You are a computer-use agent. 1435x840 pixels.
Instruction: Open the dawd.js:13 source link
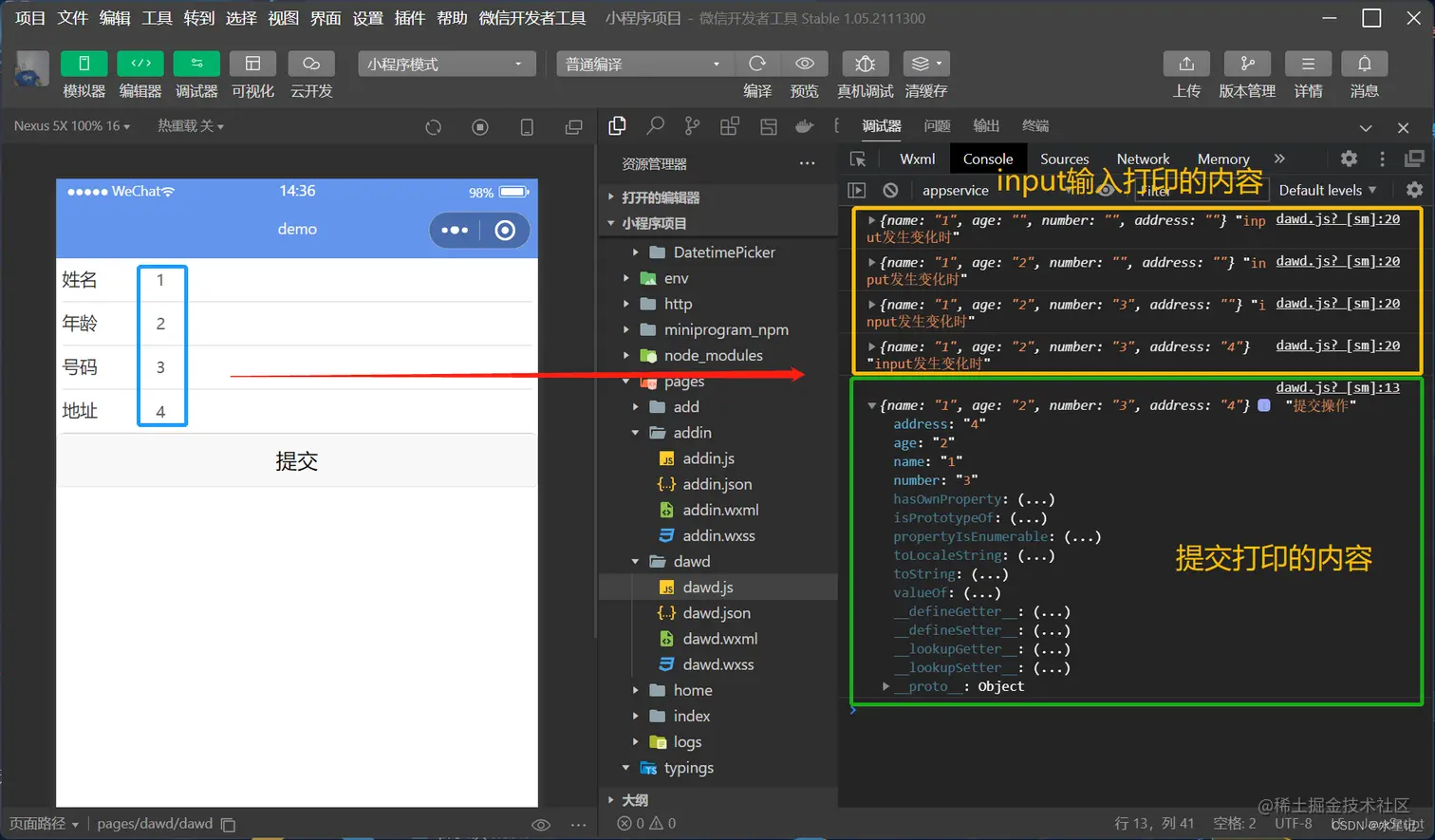1337,387
